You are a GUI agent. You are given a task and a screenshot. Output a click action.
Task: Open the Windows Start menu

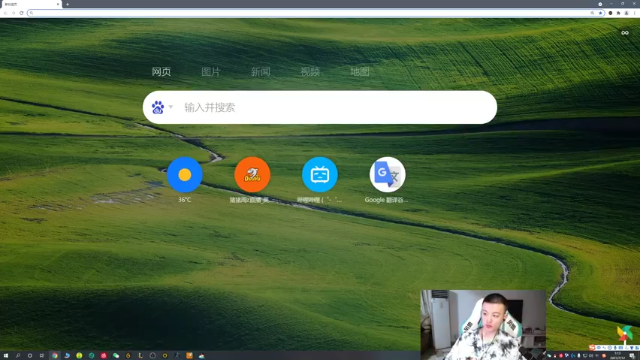(x=6, y=356)
